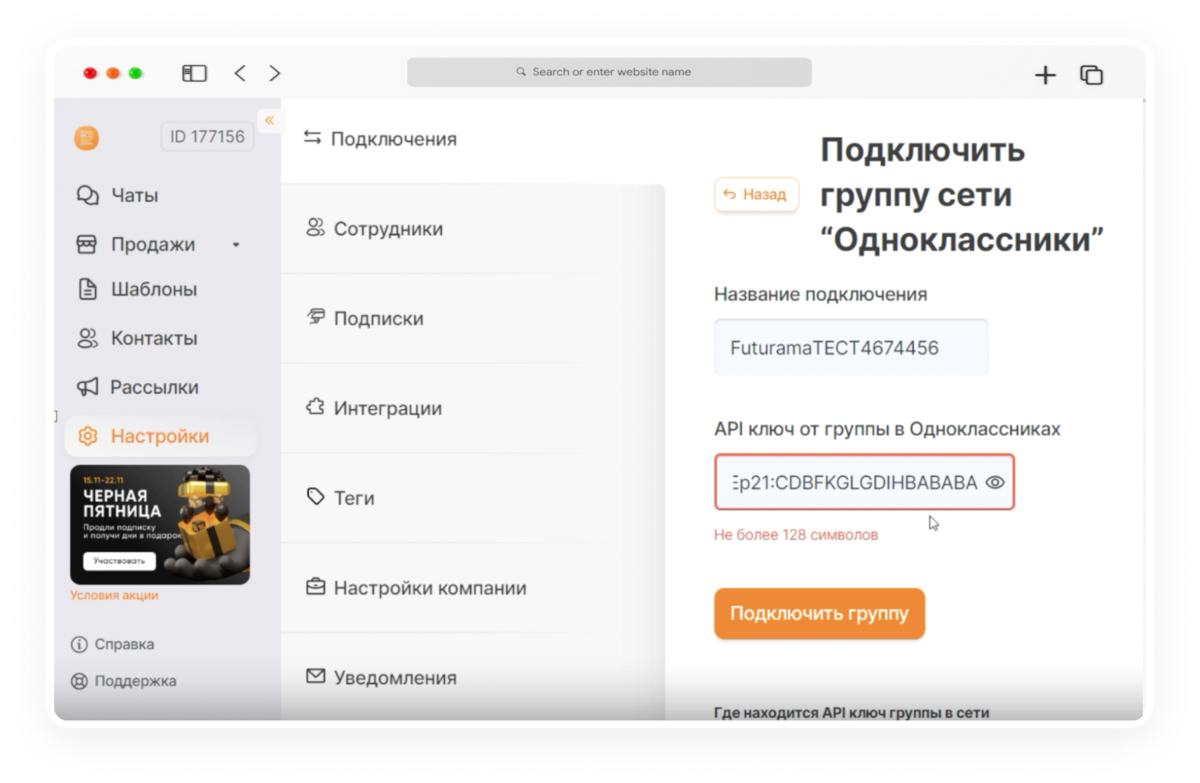This screenshot has height=783, width=1200.
Task: Click the Теги tag icon
Action: coord(315,497)
